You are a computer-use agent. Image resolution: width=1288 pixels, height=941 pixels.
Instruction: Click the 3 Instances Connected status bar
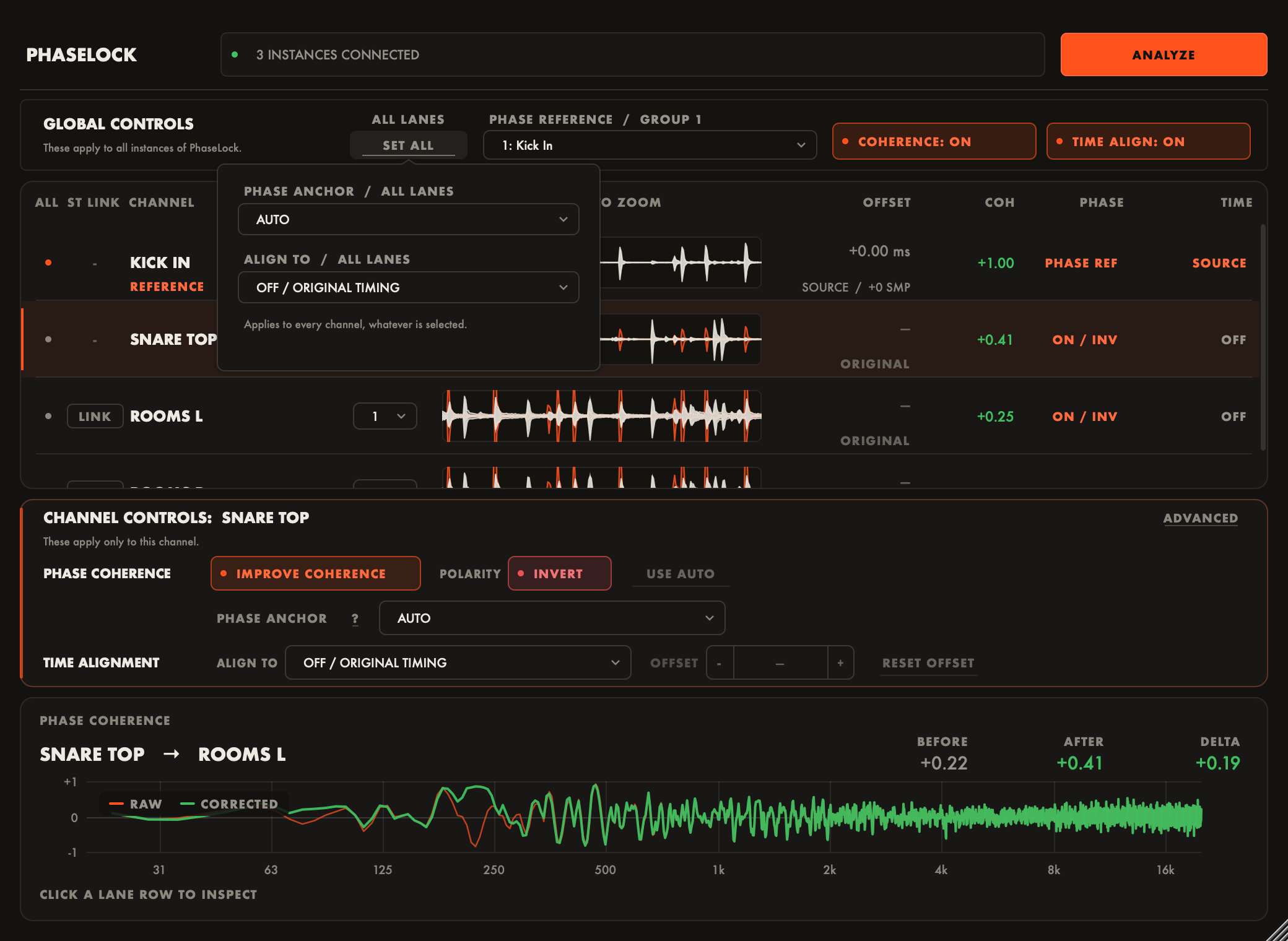[632, 54]
